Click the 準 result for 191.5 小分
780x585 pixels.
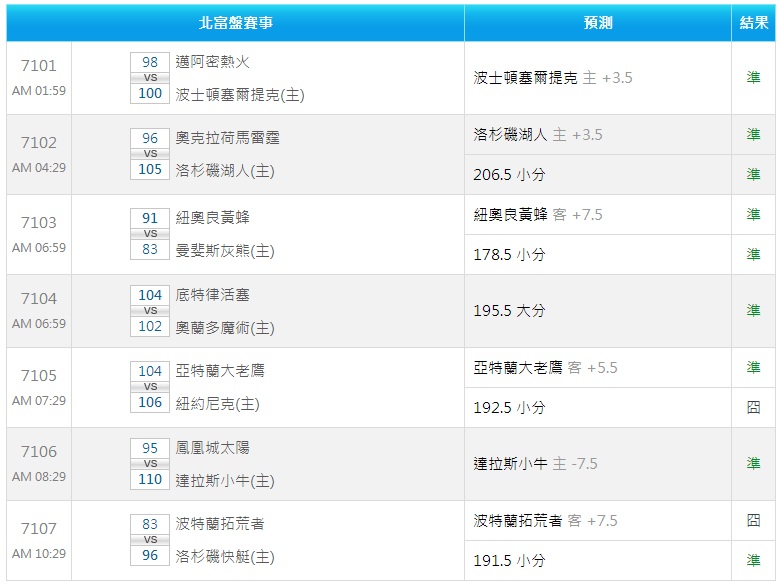(753, 560)
